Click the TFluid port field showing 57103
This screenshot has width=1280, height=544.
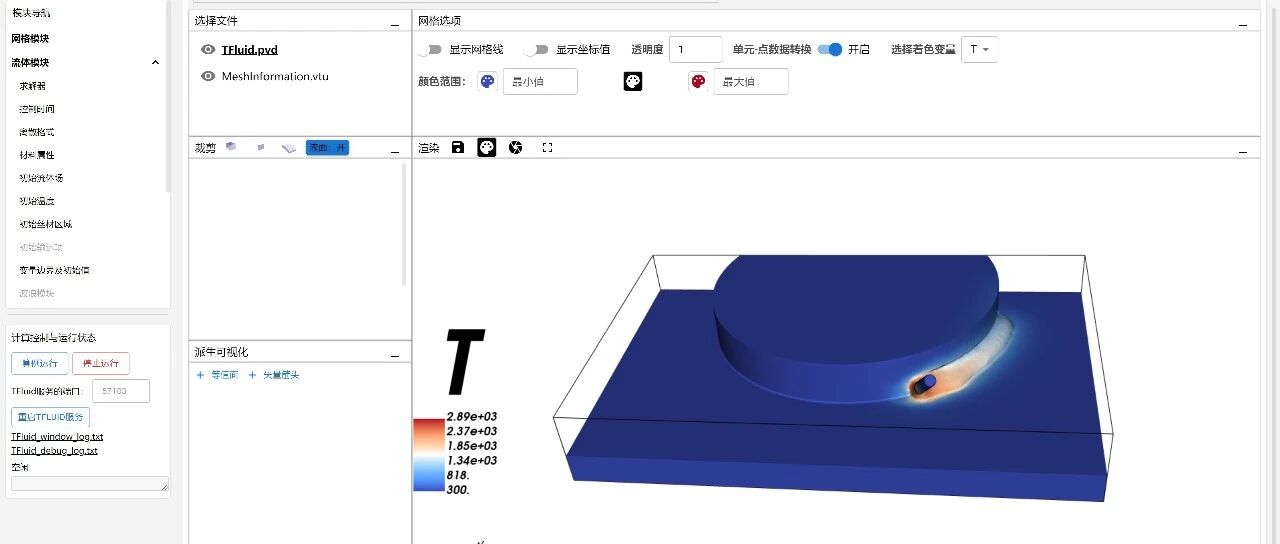point(121,391)
